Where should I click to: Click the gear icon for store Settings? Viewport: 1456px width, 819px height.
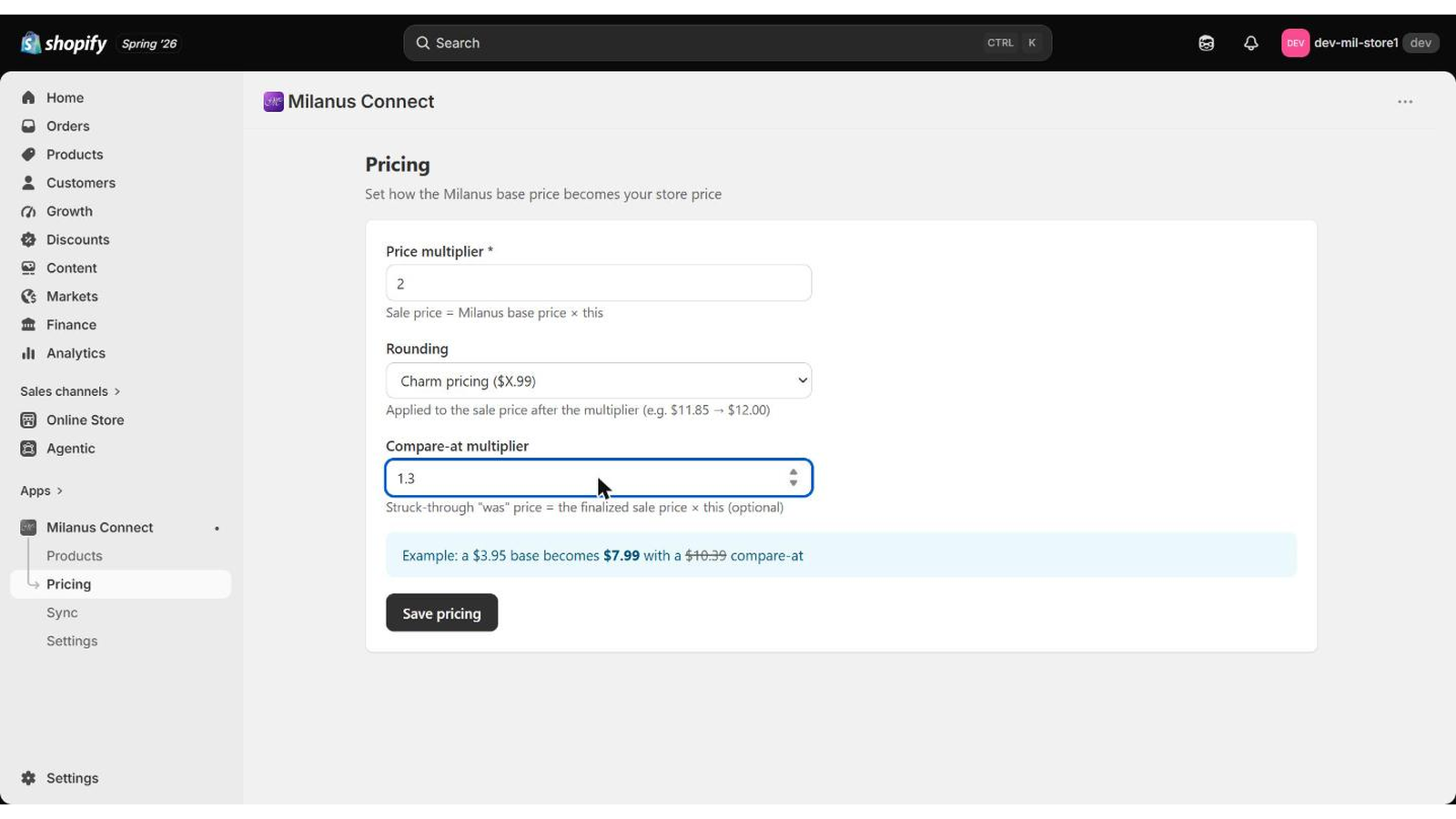tap(28, 778)
